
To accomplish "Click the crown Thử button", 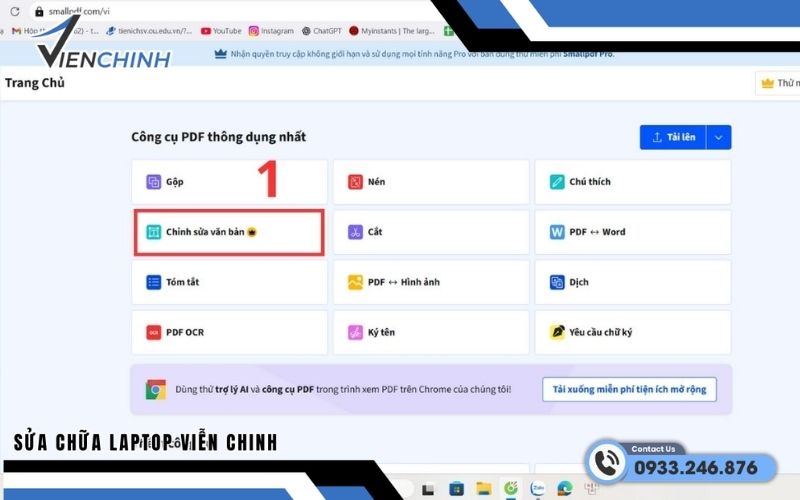I will click(x=778, y=83).
